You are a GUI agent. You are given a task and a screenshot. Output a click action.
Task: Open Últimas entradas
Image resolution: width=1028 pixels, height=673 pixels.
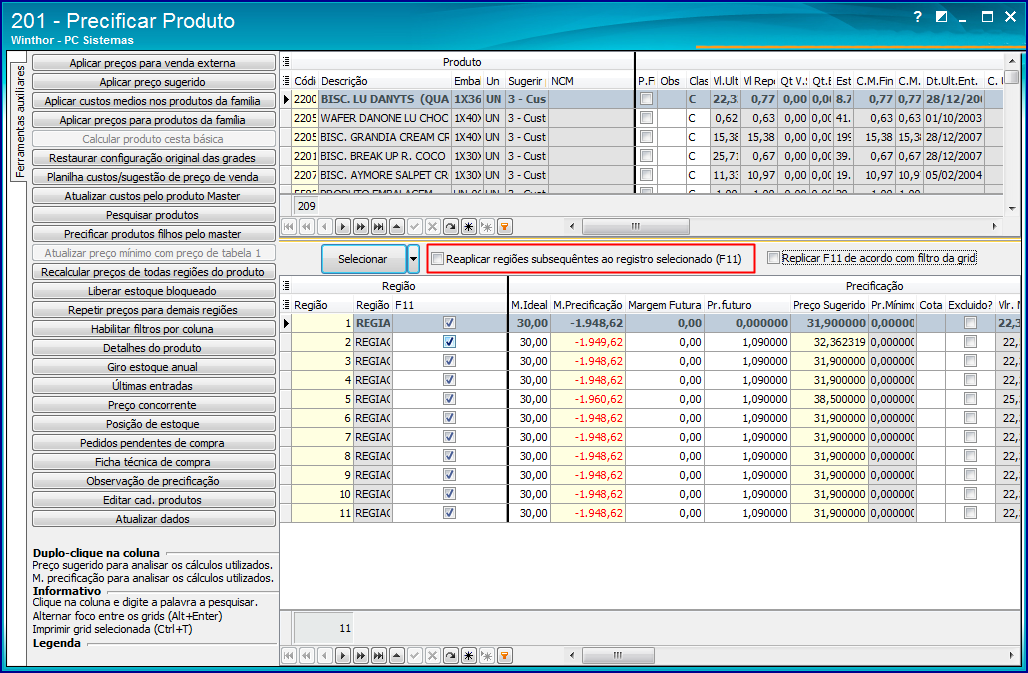click(x=153, y=386)
